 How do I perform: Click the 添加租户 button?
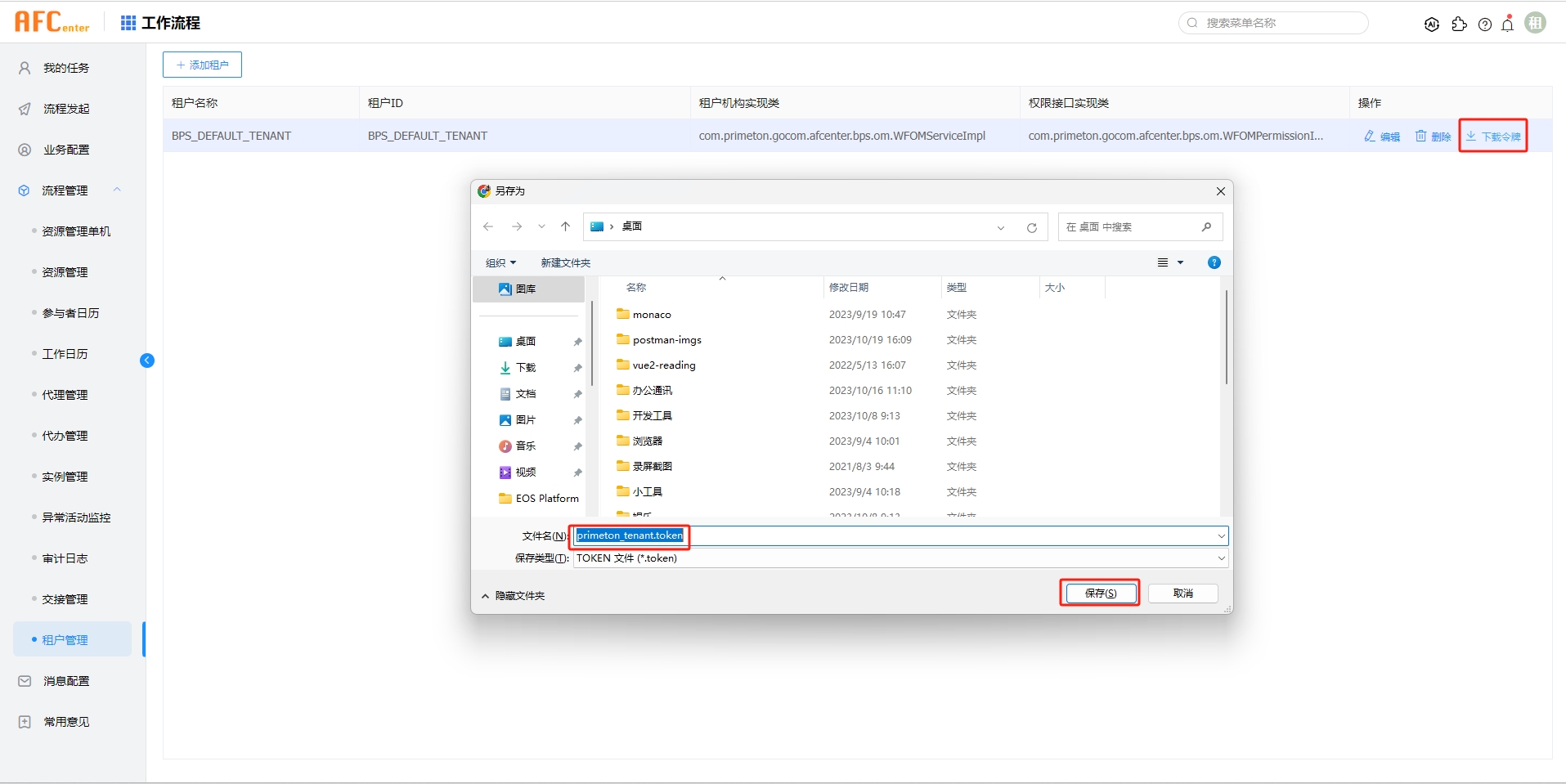pos(202,64)
